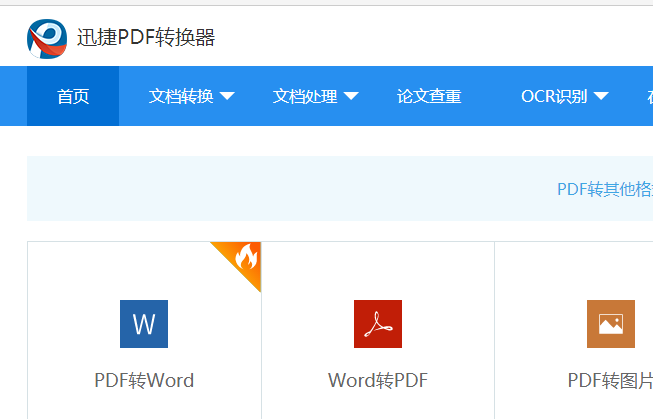Go to the 首页 tab
The image size is (653, 419).
point(73,96)
